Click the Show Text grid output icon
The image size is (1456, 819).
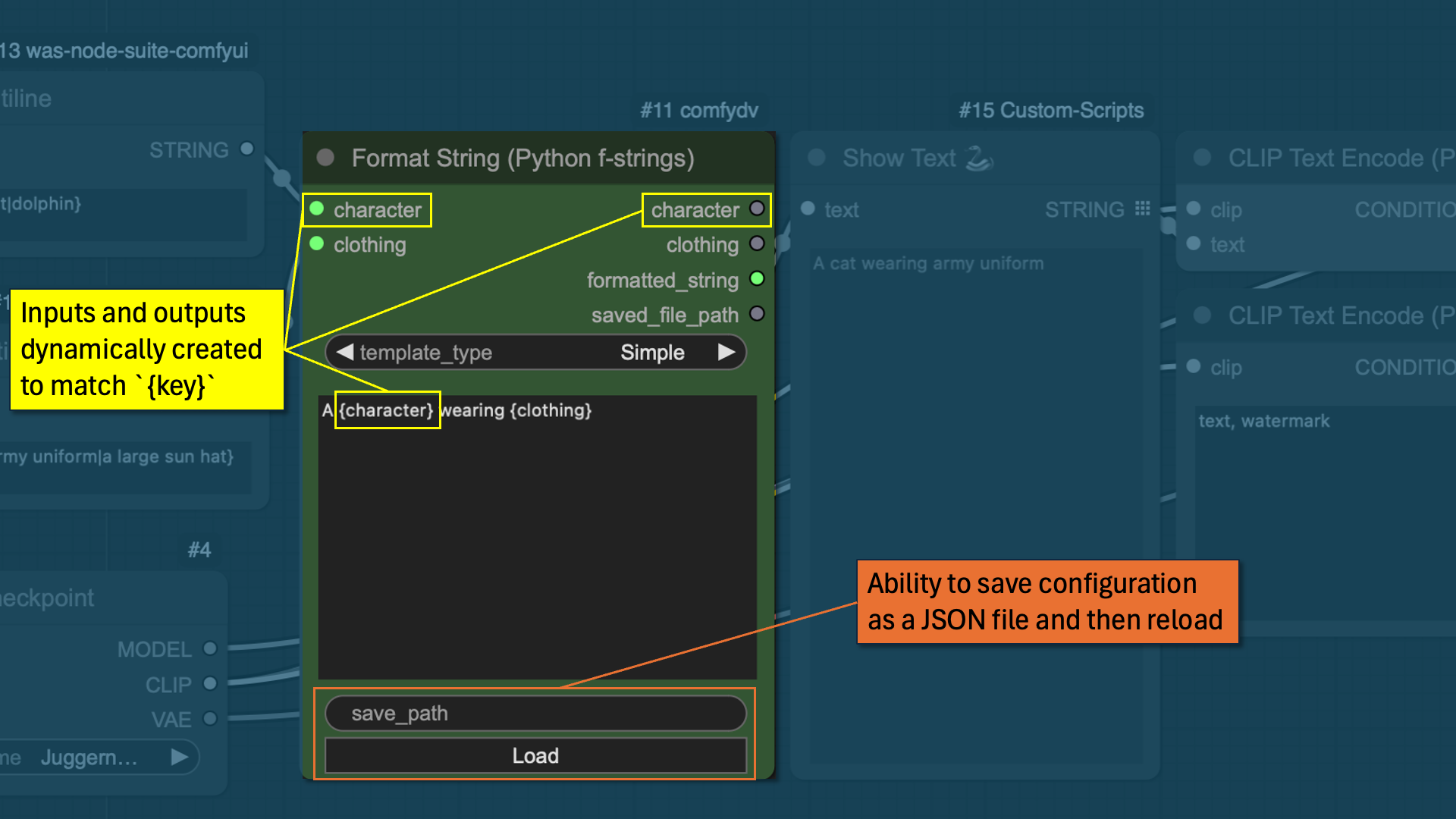[1143, 209]
